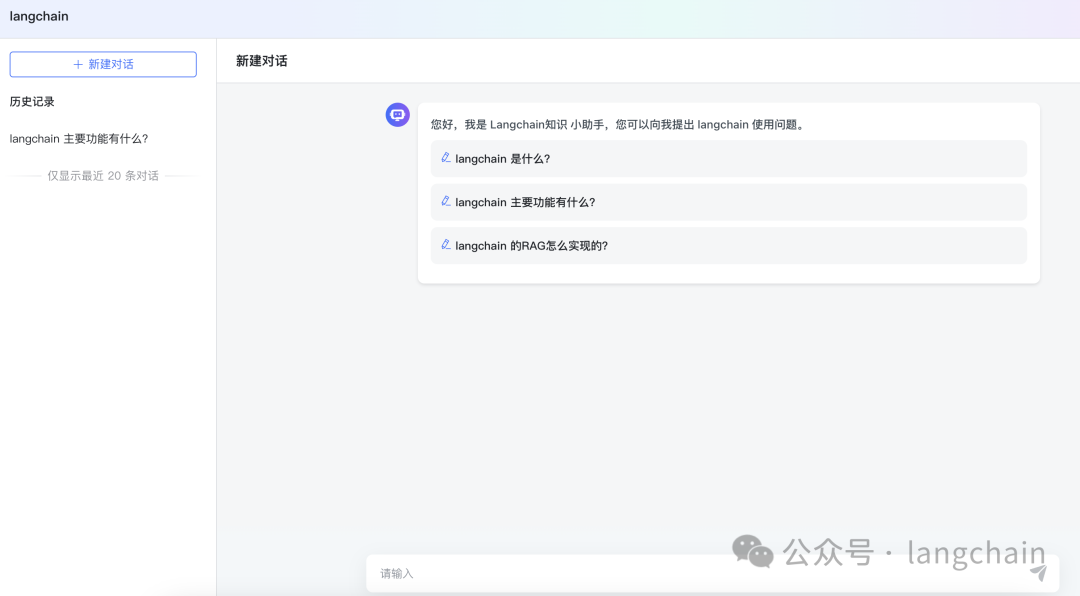
Task: Open history item langchain 主要功能有什么?
Action: tap(79, 138)
